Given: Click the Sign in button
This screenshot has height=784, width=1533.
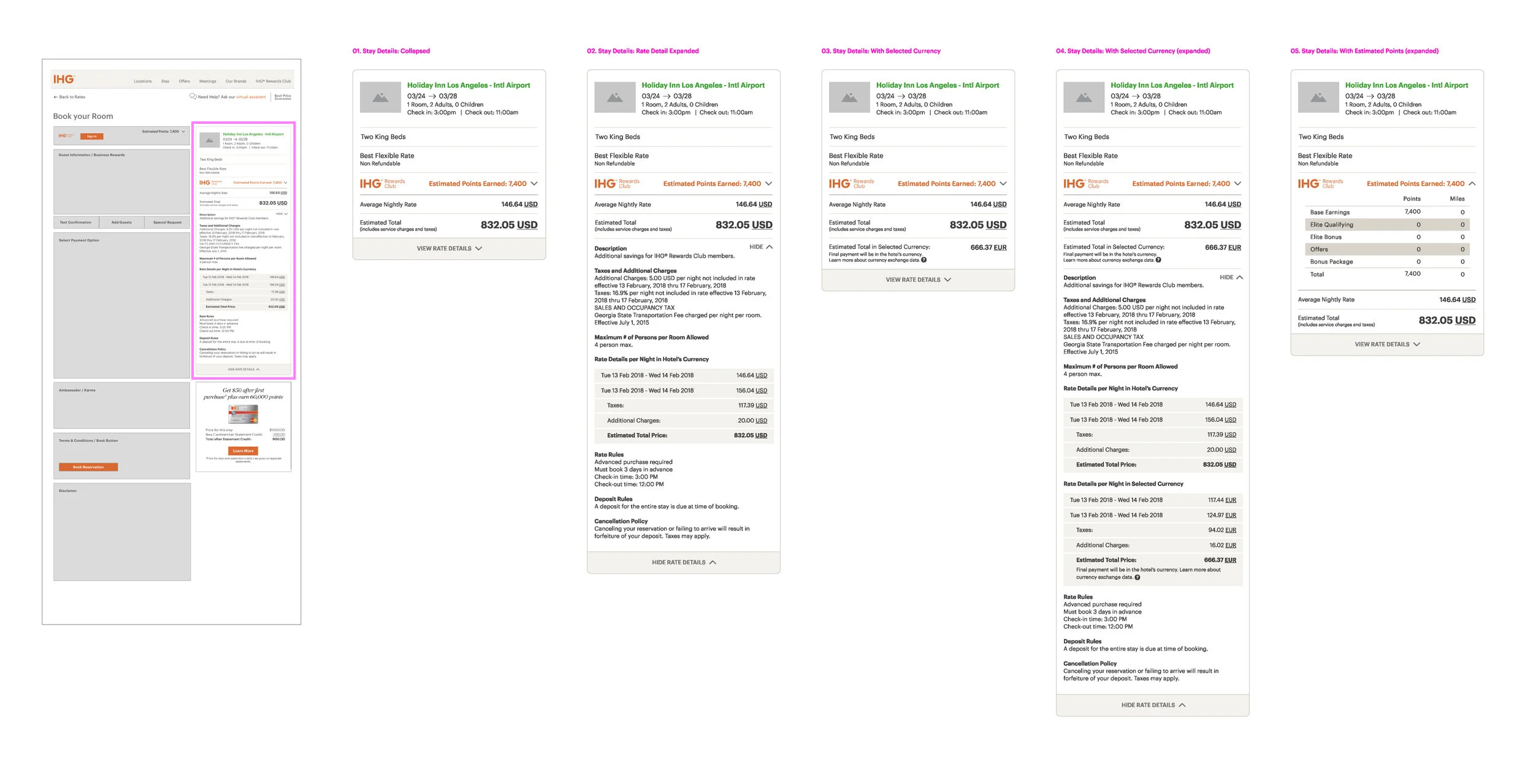Looking at the screenshot, I should (x=92, y=135).
